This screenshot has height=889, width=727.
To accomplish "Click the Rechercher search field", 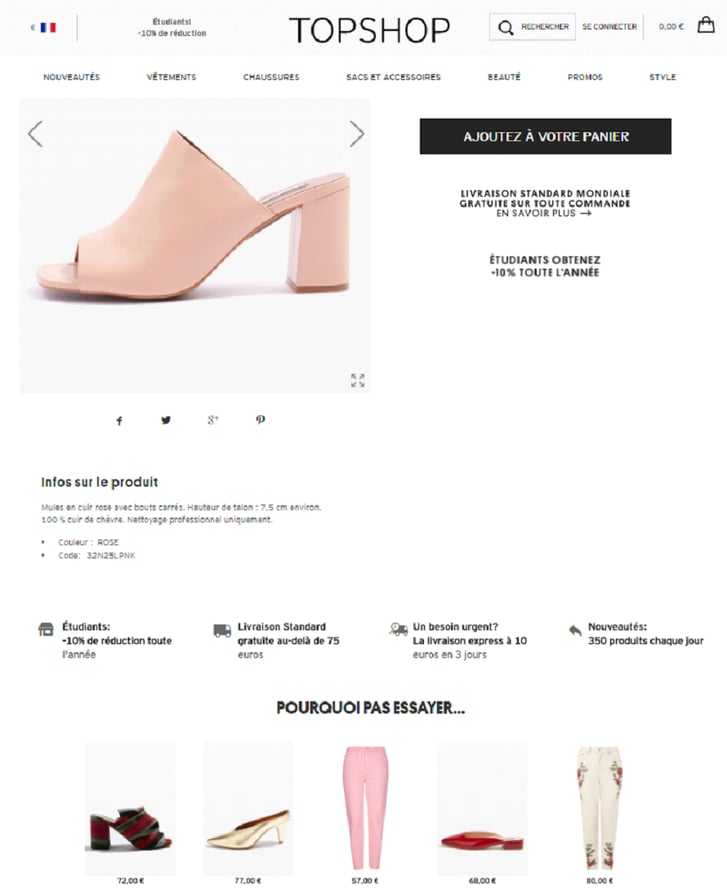I will pyautogui.click(x=532, y=27).
